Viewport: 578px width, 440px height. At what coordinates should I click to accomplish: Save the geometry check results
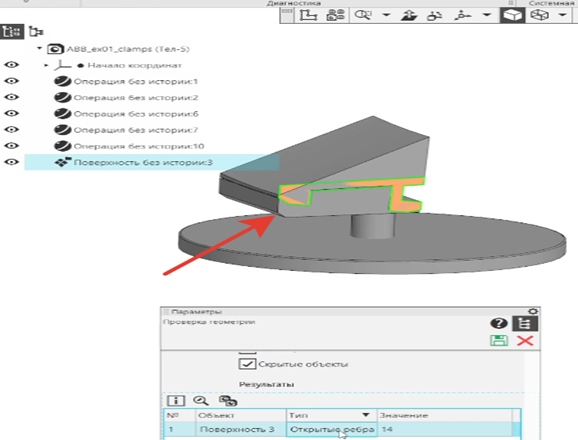499,340
